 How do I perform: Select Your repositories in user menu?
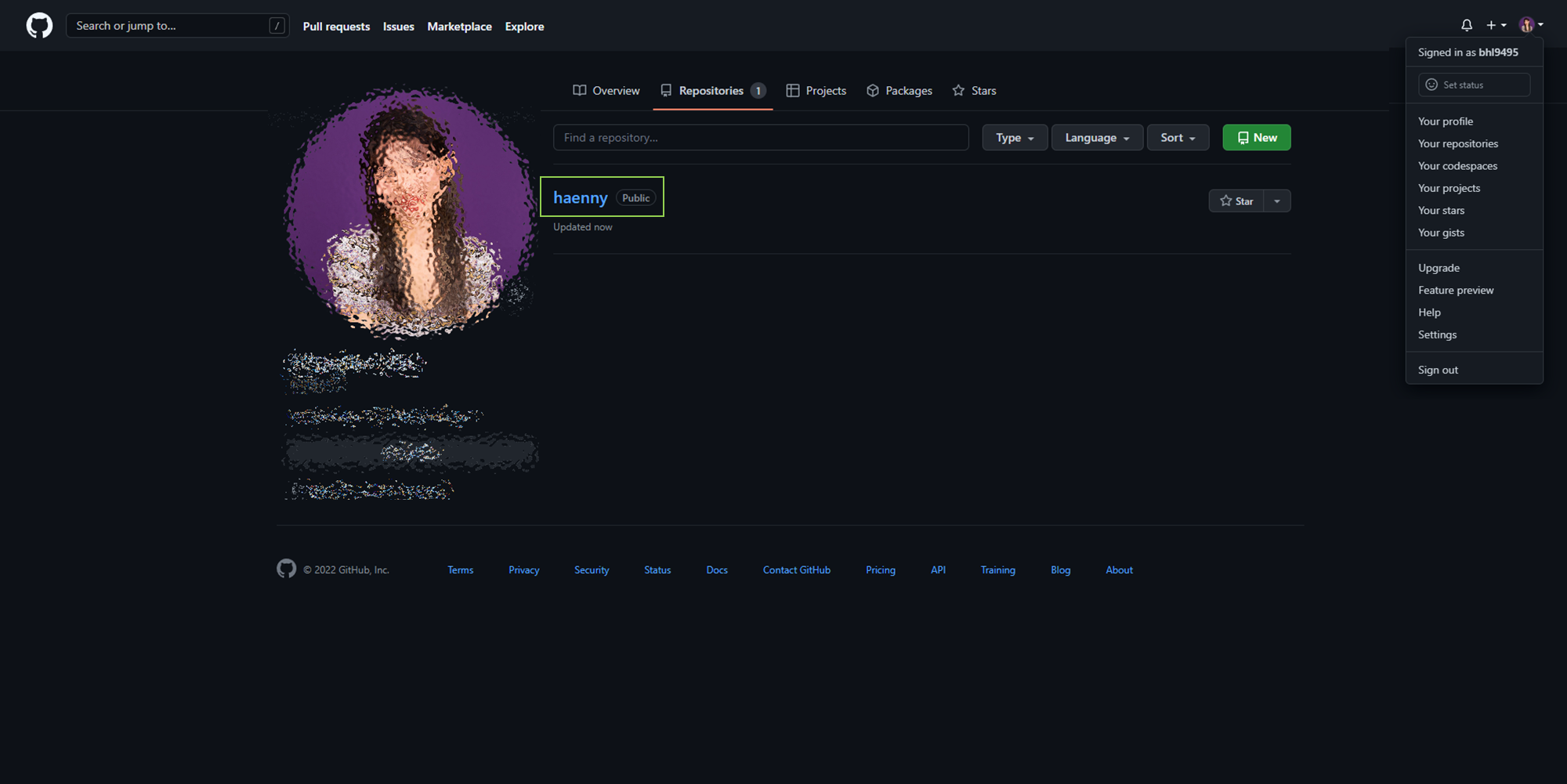(1458, 143)
